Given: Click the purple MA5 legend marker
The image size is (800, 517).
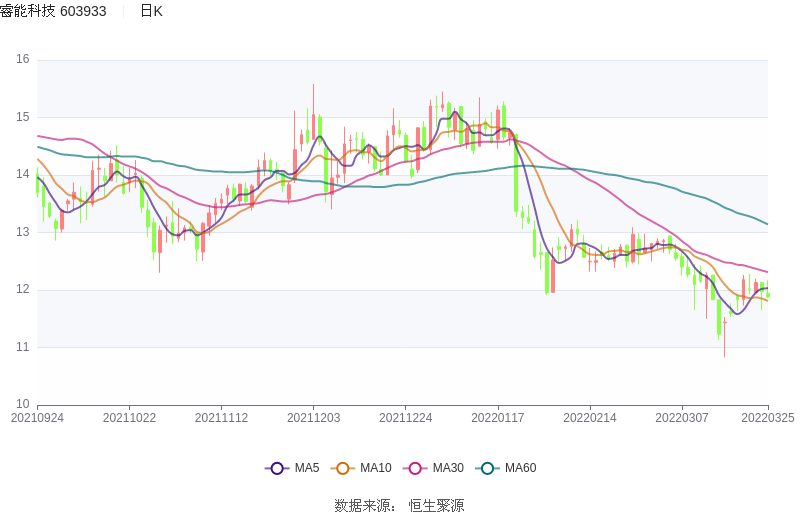Looking at the screenshot, I should click(277, 468).
